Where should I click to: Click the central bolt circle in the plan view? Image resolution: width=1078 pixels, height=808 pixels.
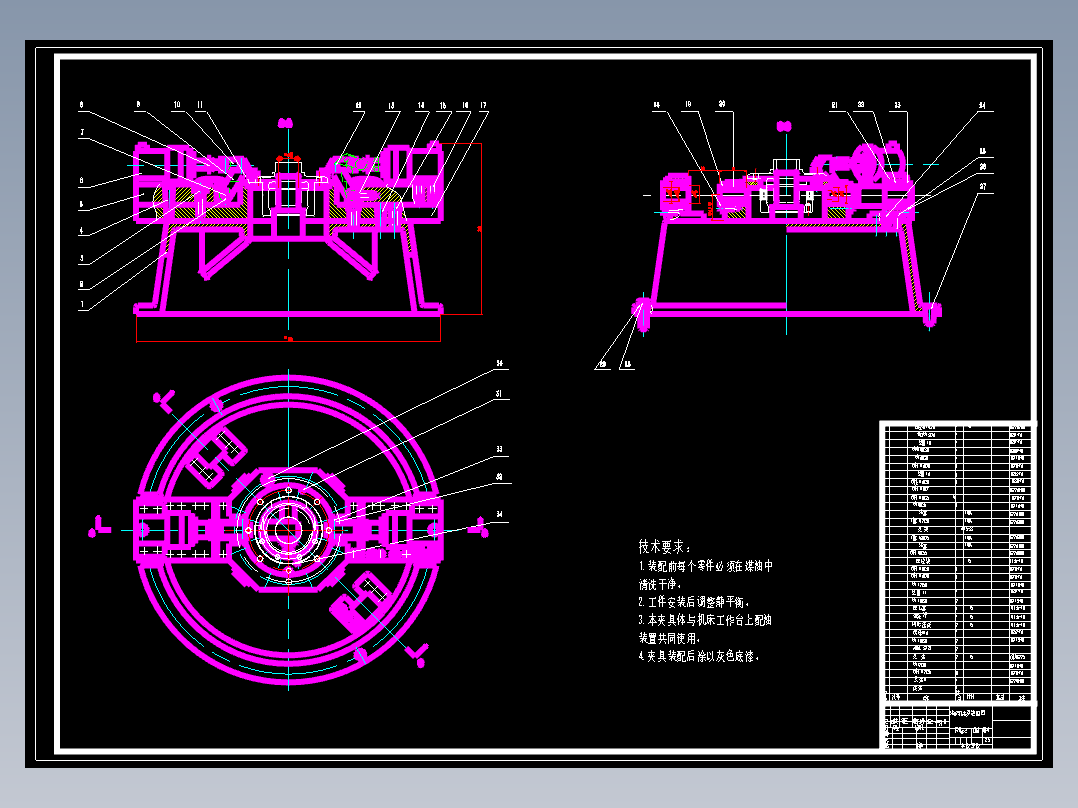pyautogui.click(x=288, y=529)
